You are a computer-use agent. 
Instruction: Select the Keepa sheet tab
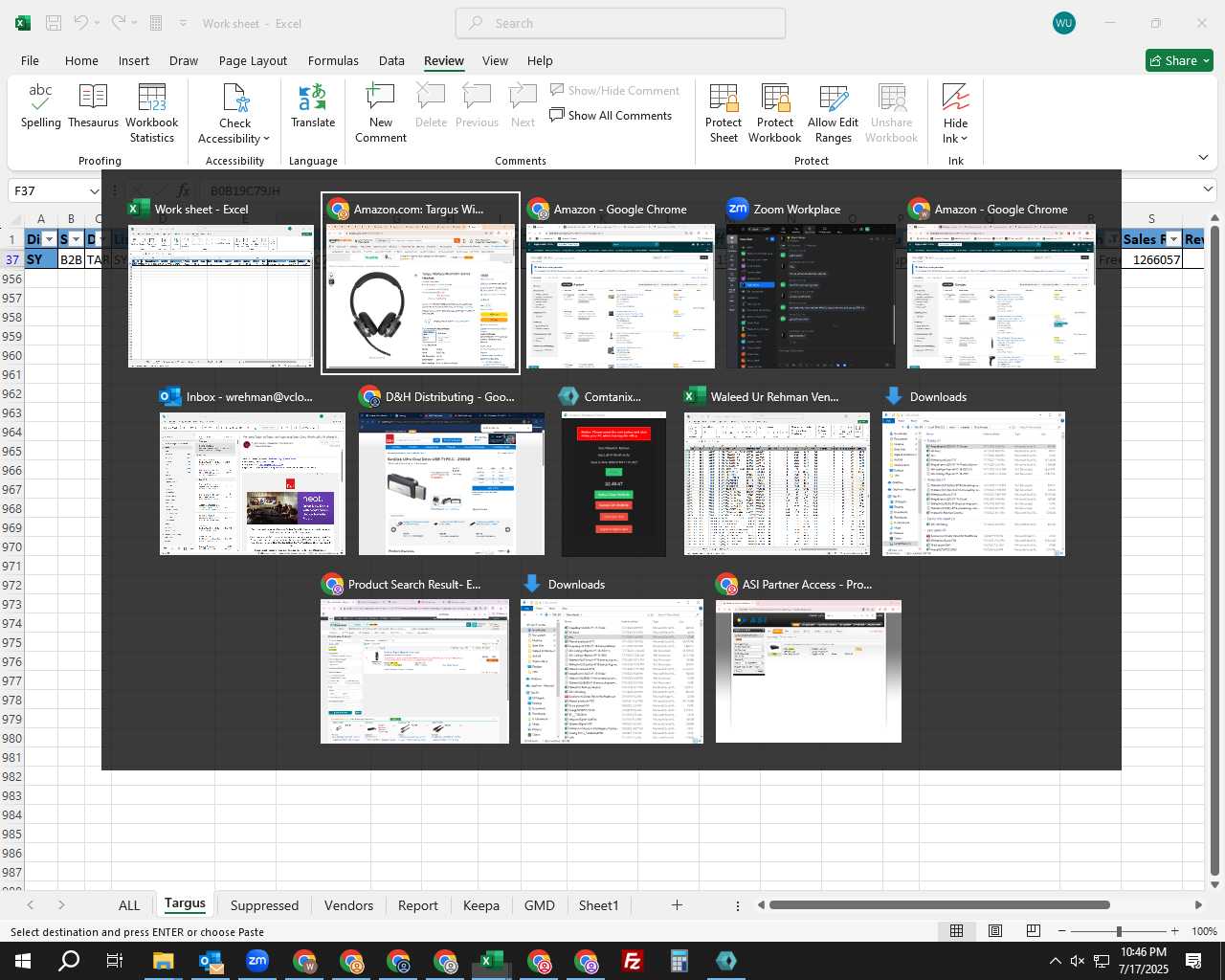pos(481,905)
